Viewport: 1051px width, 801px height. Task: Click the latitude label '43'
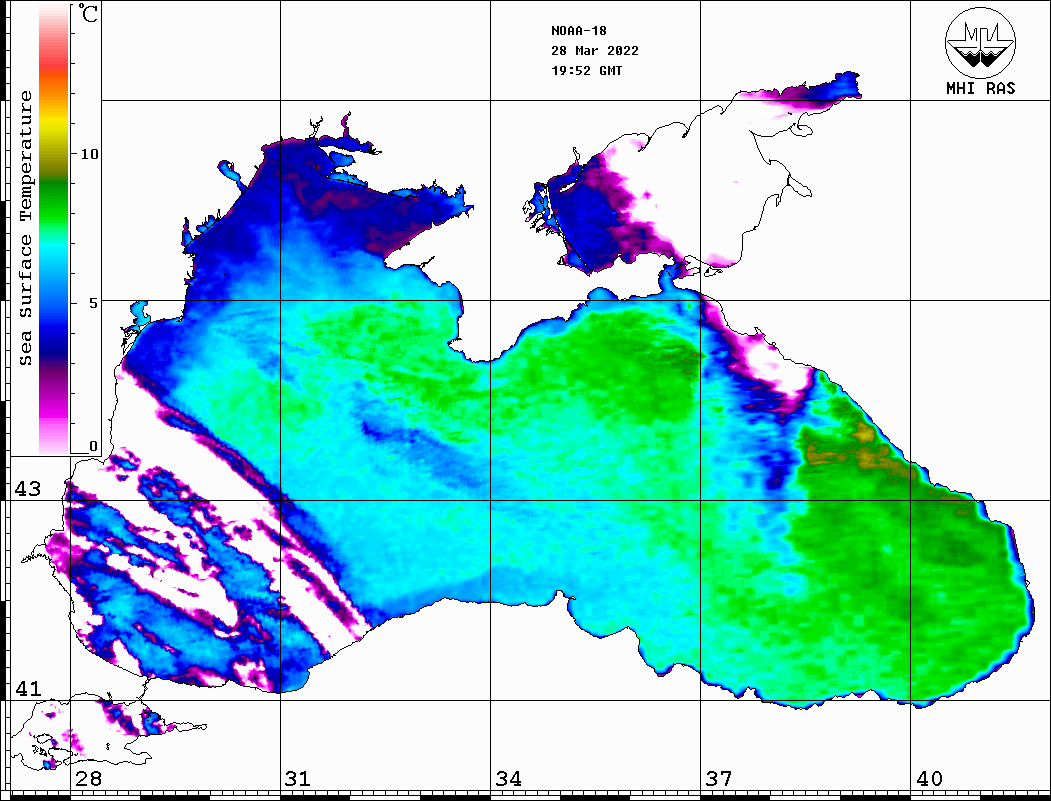pos(27,489)
